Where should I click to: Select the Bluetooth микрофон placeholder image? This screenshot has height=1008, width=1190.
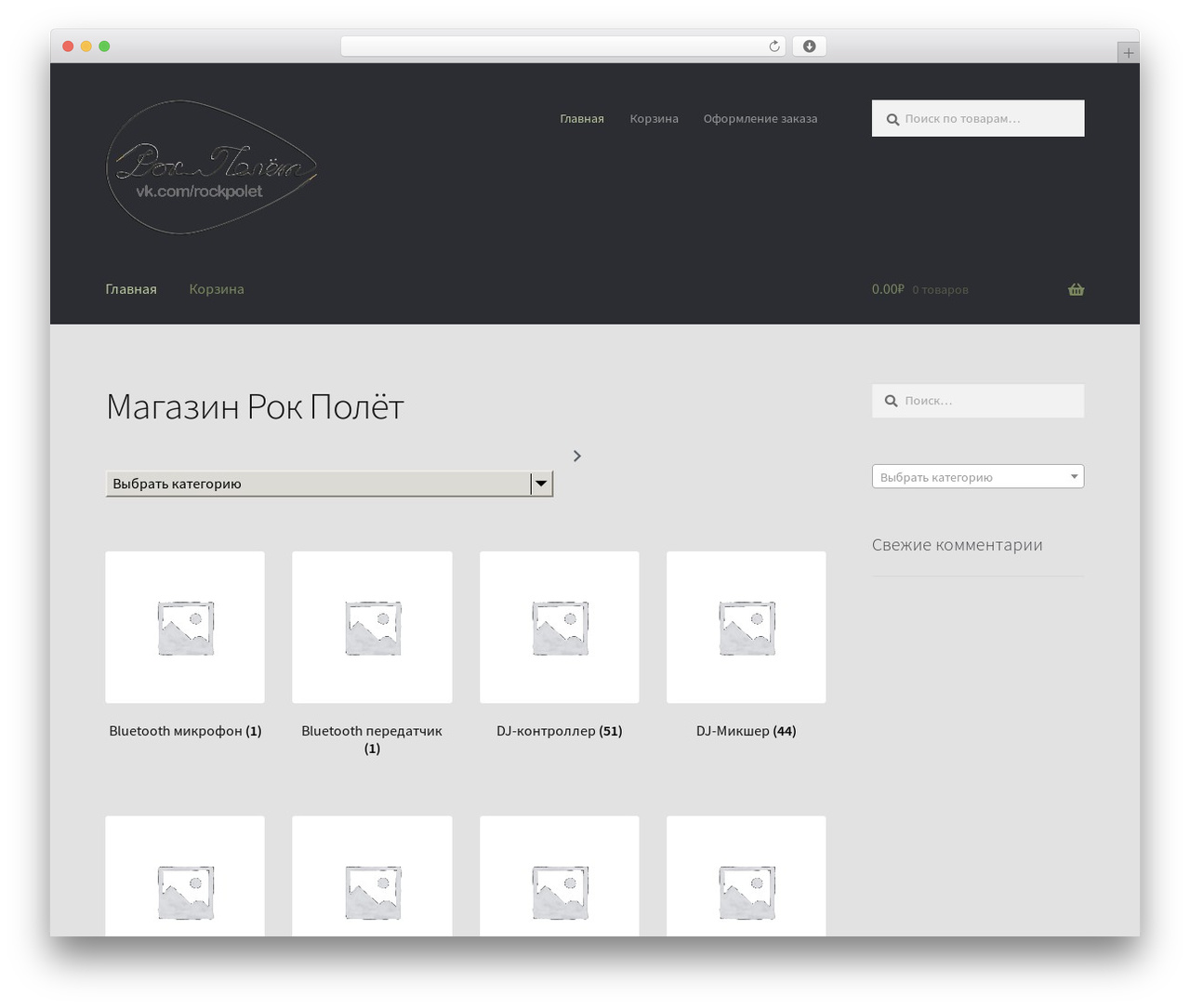(185, 628)
